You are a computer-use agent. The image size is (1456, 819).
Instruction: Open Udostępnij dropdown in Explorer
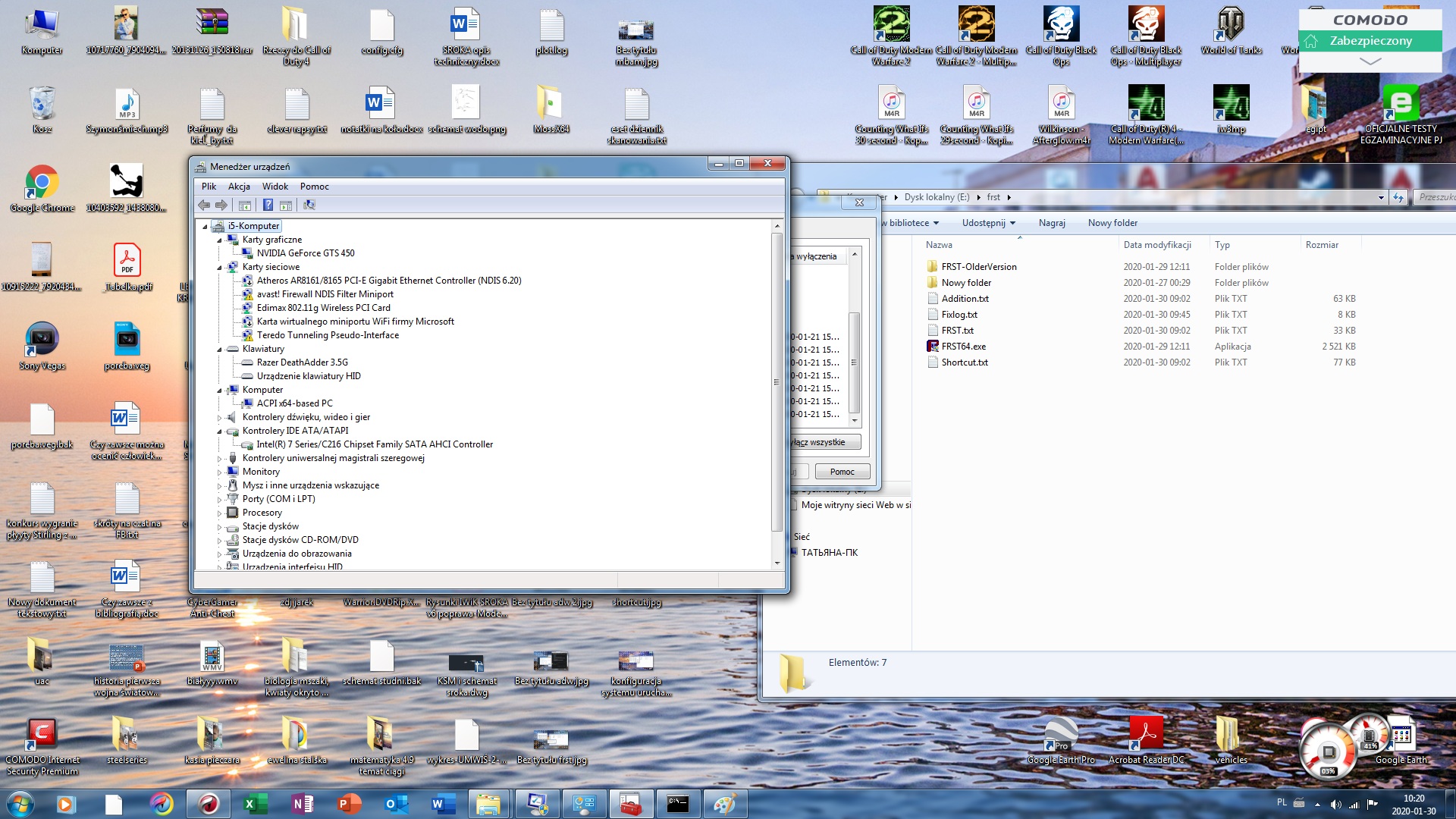pos(989,223)
